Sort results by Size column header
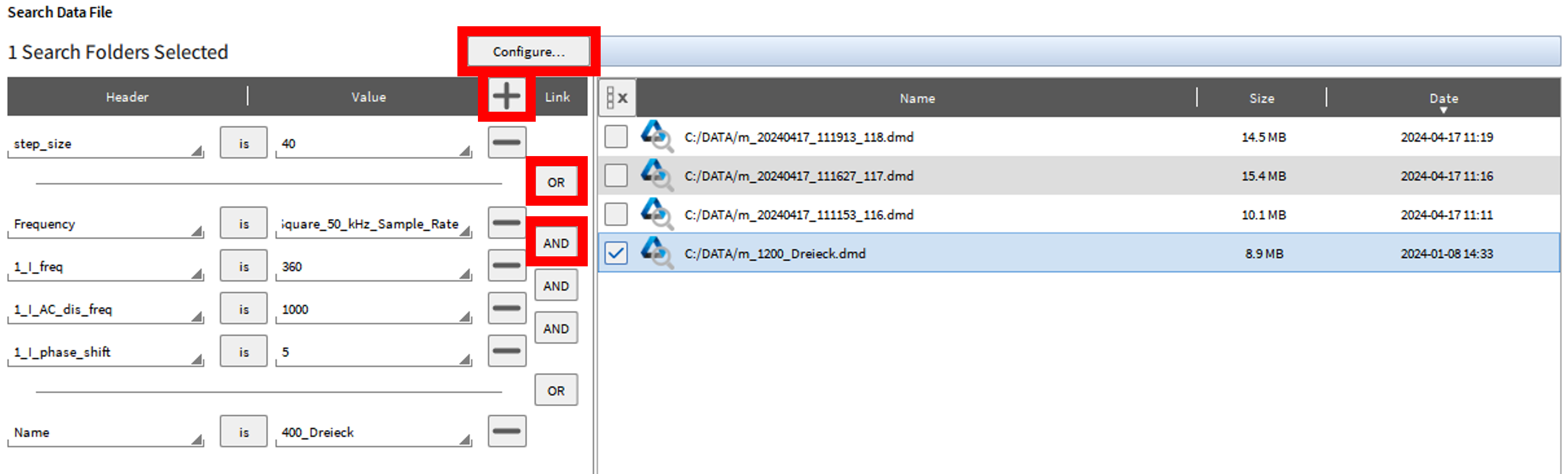 pos(1261,98)
